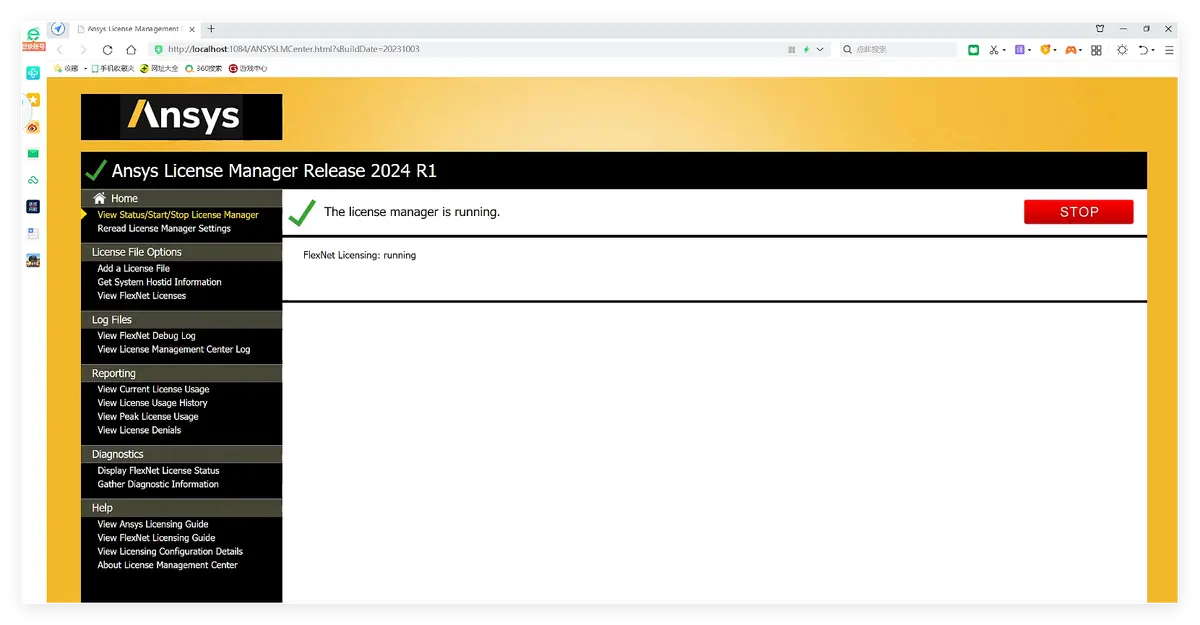Open View License Denials
Image resolution: width=1200 pixels, height=625 pixels.
coord(139,430)
